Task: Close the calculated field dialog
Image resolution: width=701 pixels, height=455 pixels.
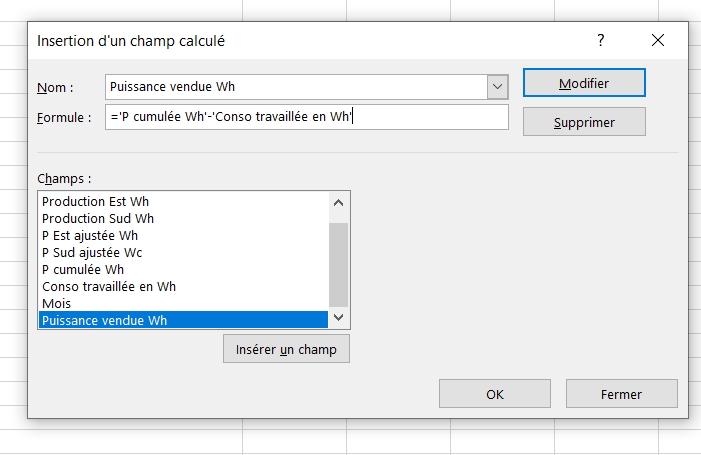Action: (657, 41)
